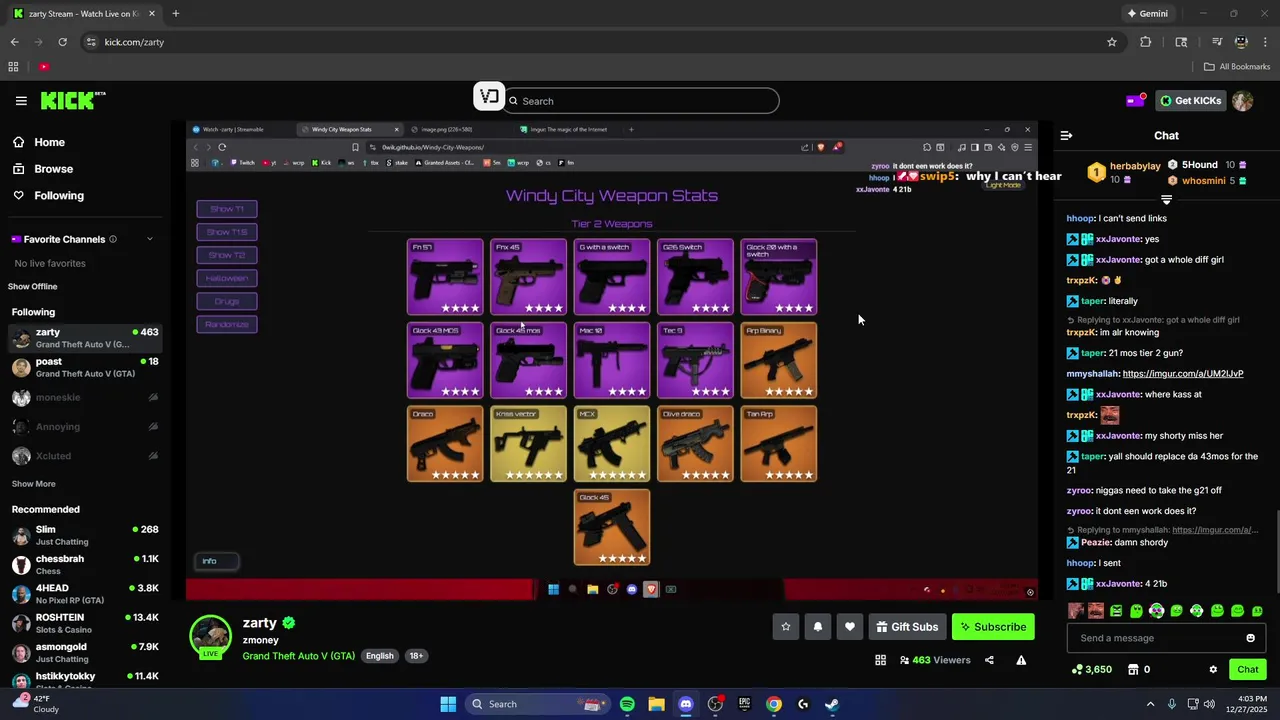
Task: Show hidden system tray icons chevron
Action: [x=1150, y=704]
